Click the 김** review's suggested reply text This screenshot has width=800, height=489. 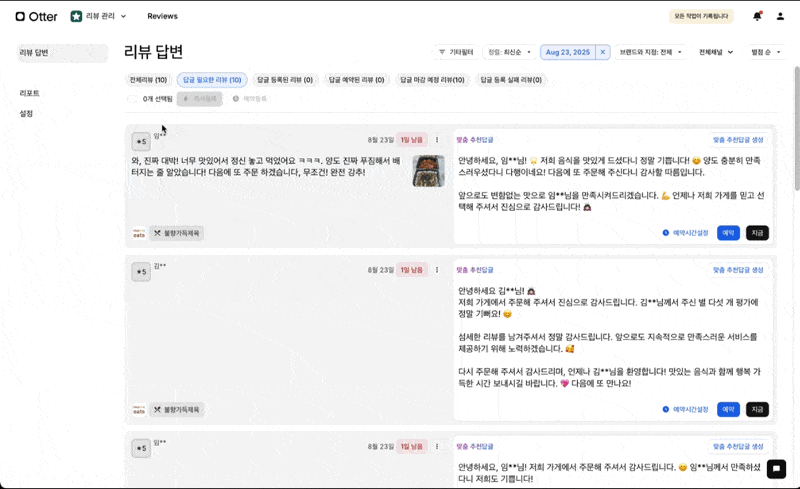(608, 337)
